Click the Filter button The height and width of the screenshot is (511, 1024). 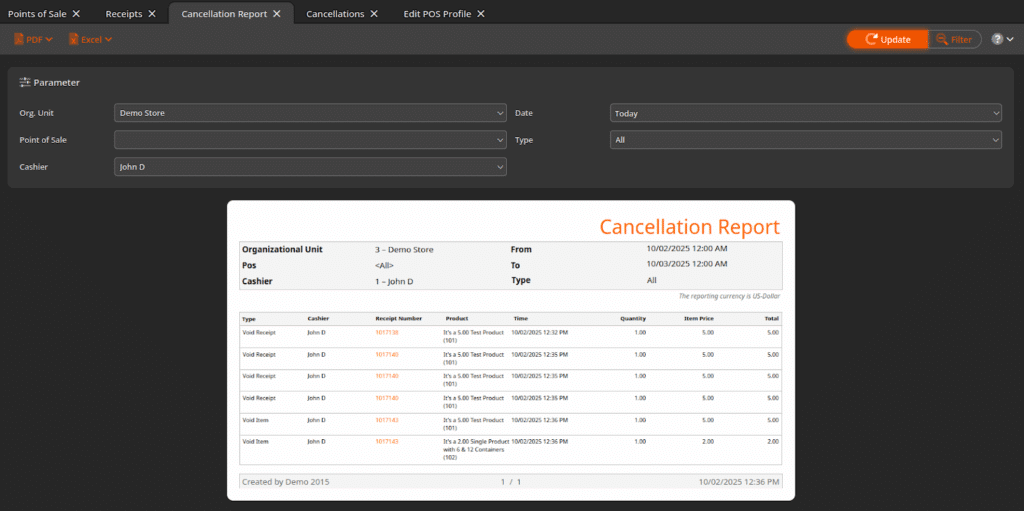point(953,39)
